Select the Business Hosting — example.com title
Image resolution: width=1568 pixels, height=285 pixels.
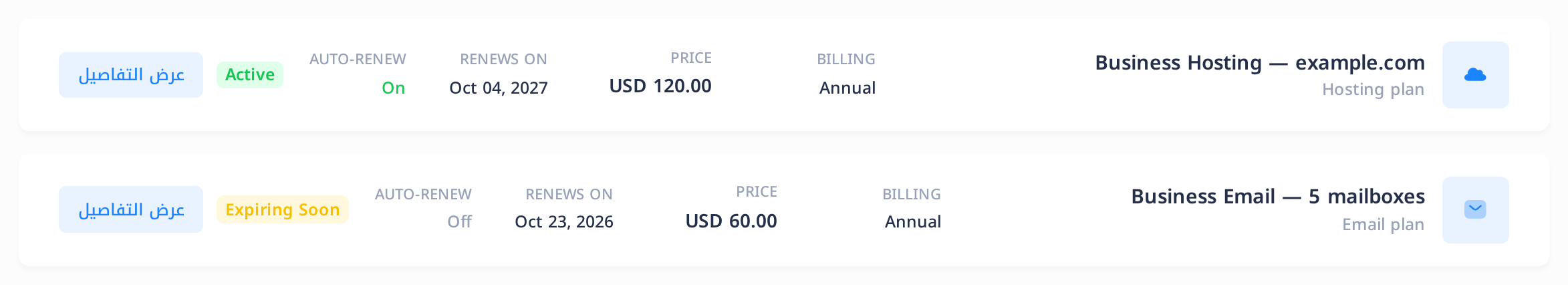(1260, 62)
